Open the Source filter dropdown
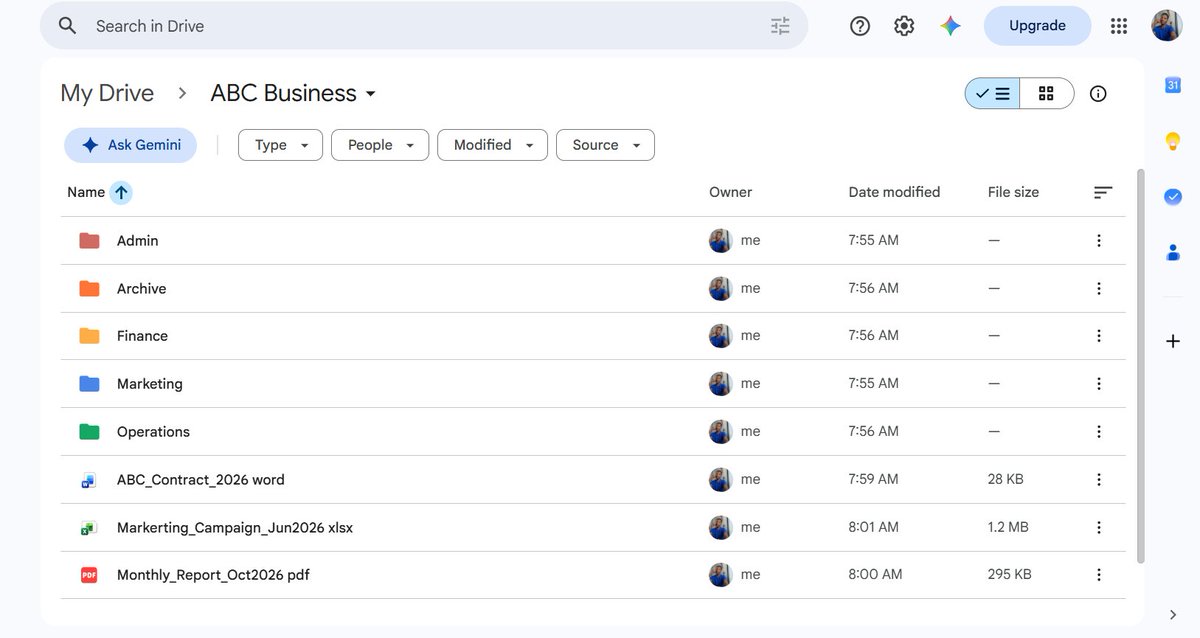 coord(605,145)
